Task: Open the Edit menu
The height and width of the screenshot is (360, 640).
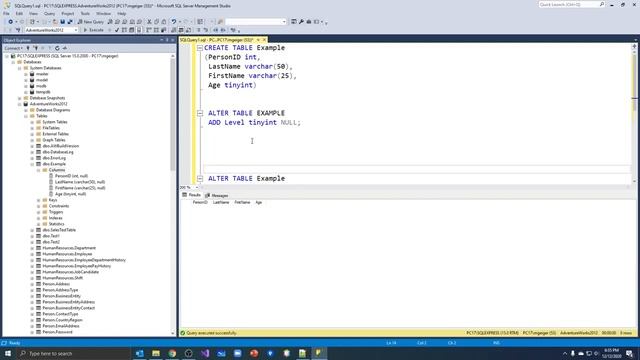Action: pyautogui.click(x=19, y=13)
